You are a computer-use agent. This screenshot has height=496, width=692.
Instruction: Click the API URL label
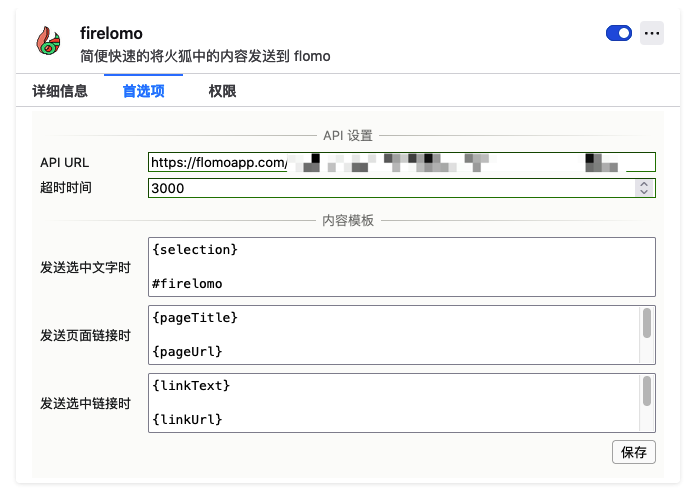pyautogui.click(x=65, y=162)
